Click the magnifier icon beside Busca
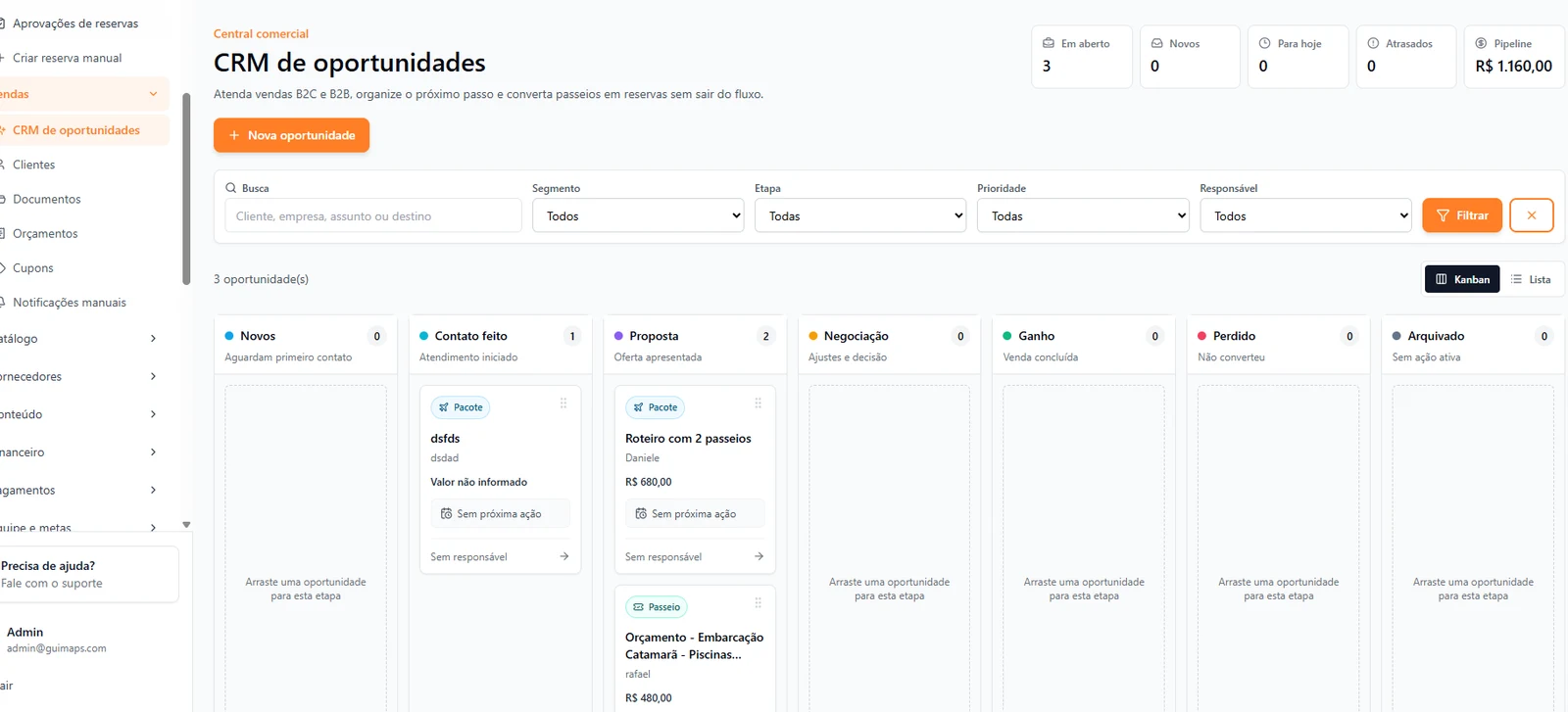1568x712 pixels. point(231,188)
